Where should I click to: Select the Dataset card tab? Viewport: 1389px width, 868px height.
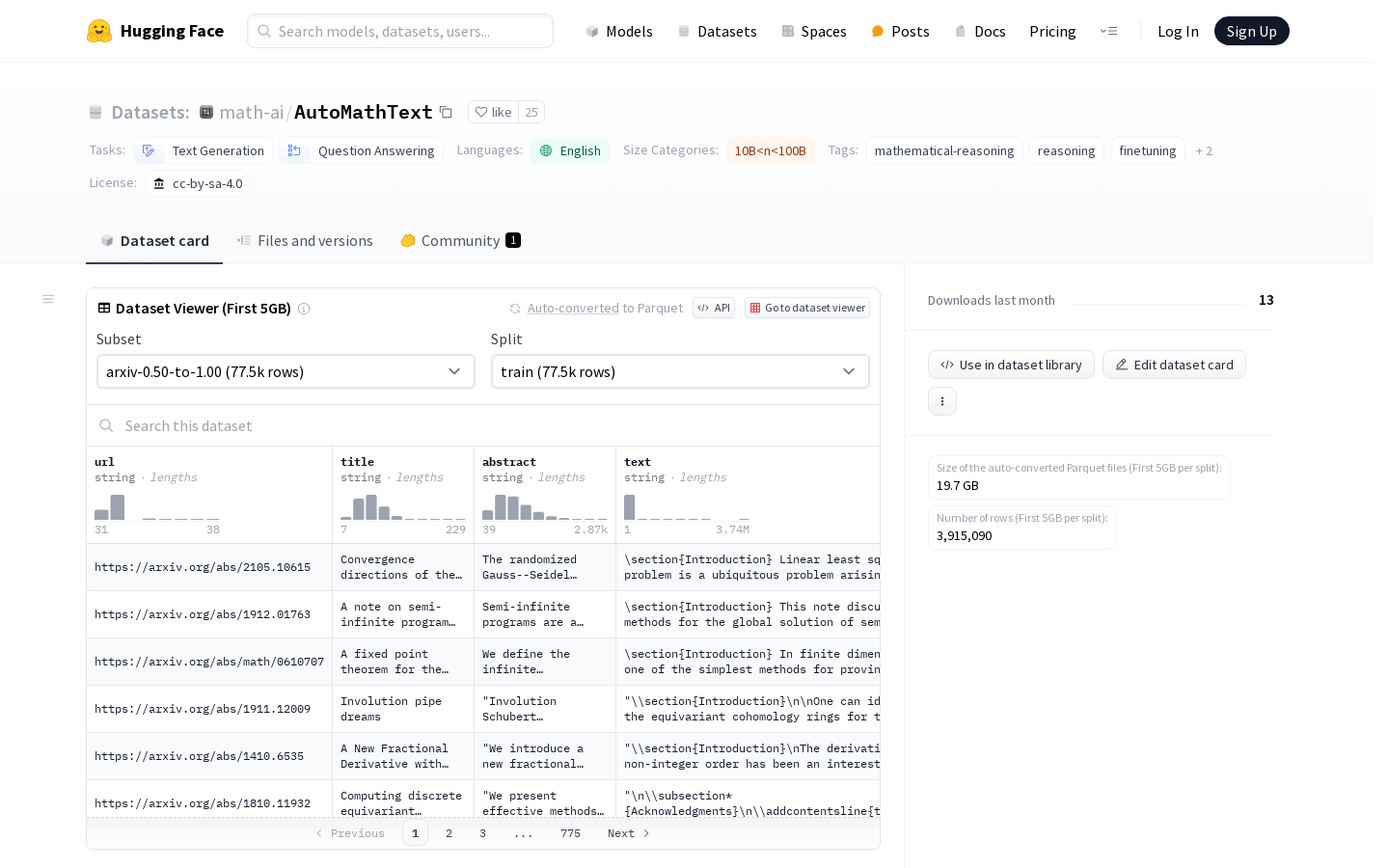tap(154, 240)
